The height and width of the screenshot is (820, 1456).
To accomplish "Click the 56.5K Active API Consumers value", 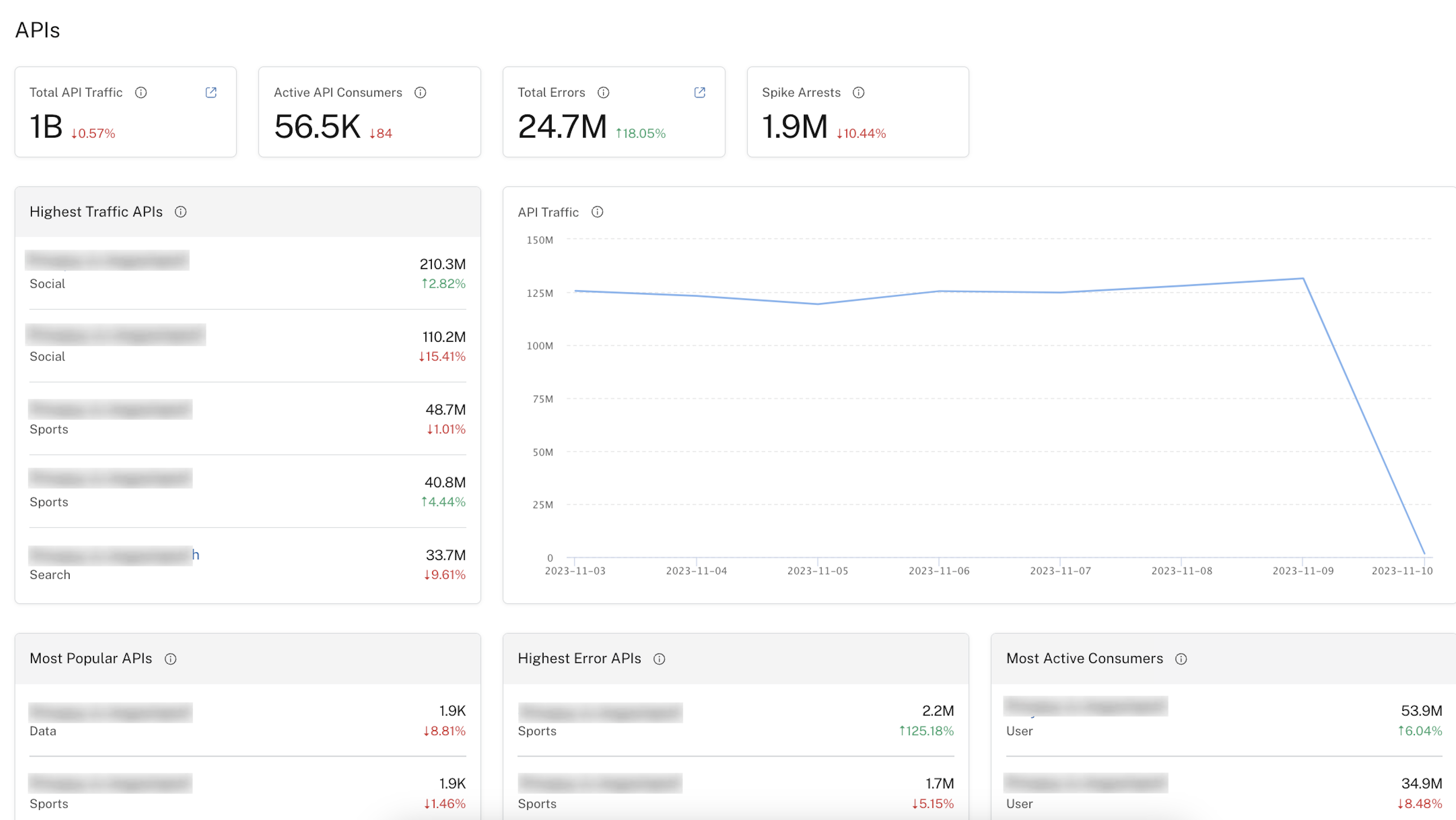I will pyautogui.click(x=317, y=127).
